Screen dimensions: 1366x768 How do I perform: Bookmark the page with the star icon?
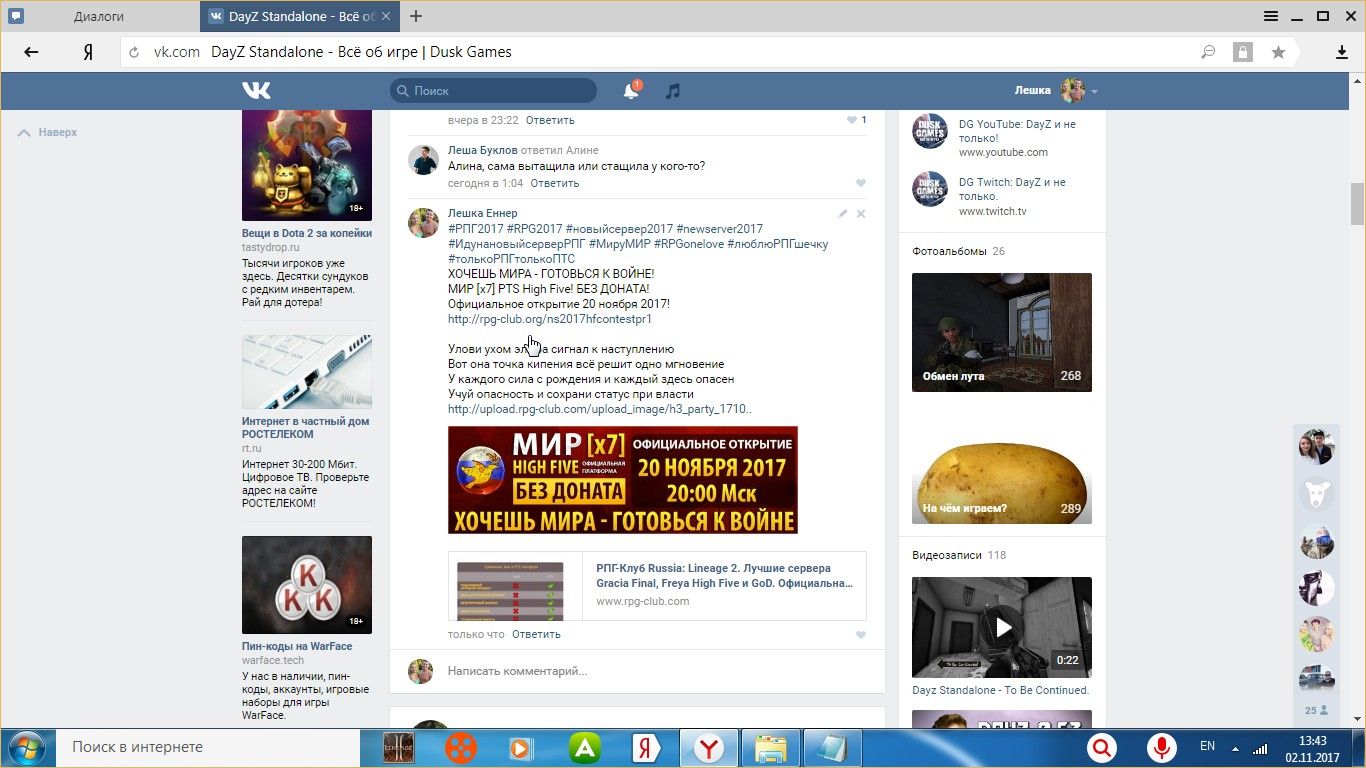[x=1278, y=52]
